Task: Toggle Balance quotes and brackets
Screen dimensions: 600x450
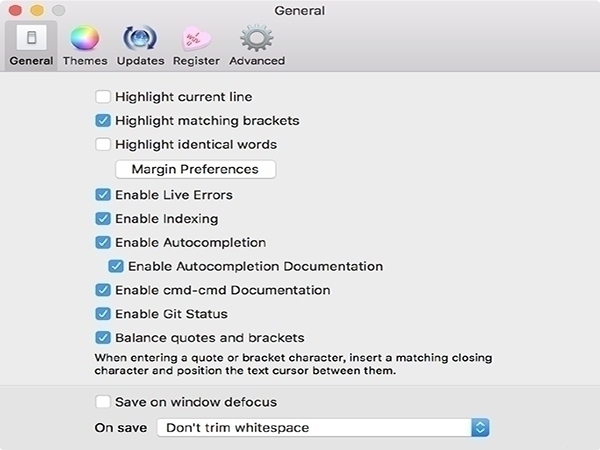Action: point(103,338)
